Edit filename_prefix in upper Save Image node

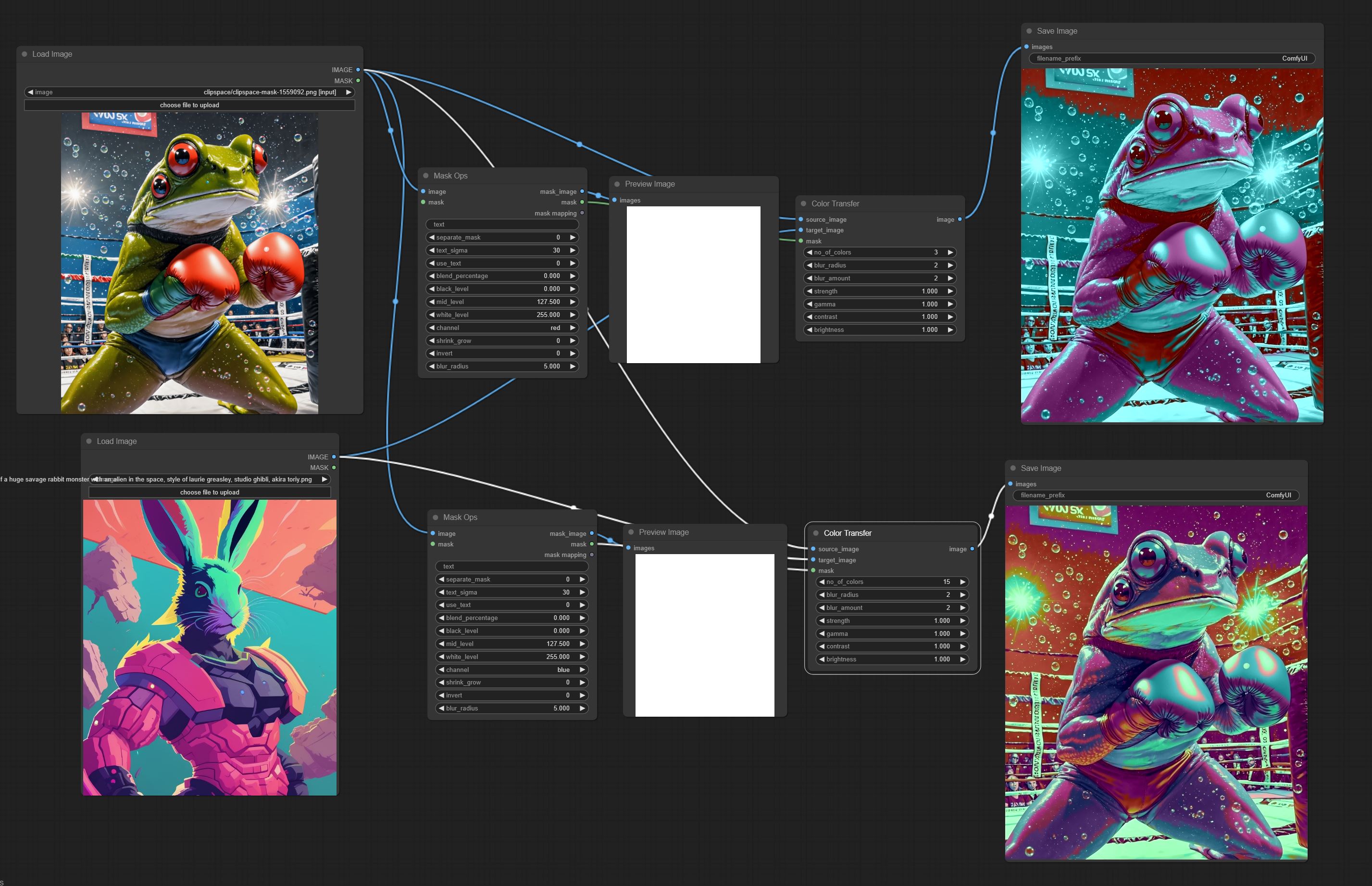click(1172, 59)
